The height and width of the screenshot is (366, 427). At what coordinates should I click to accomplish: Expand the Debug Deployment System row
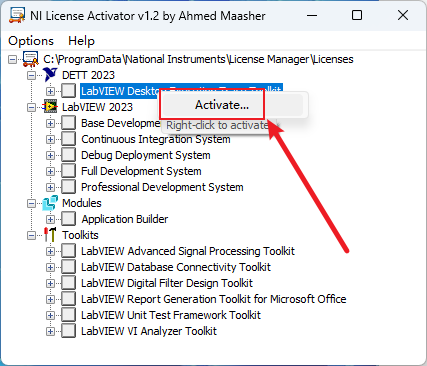pyautogui.click(x=50, y=155)
